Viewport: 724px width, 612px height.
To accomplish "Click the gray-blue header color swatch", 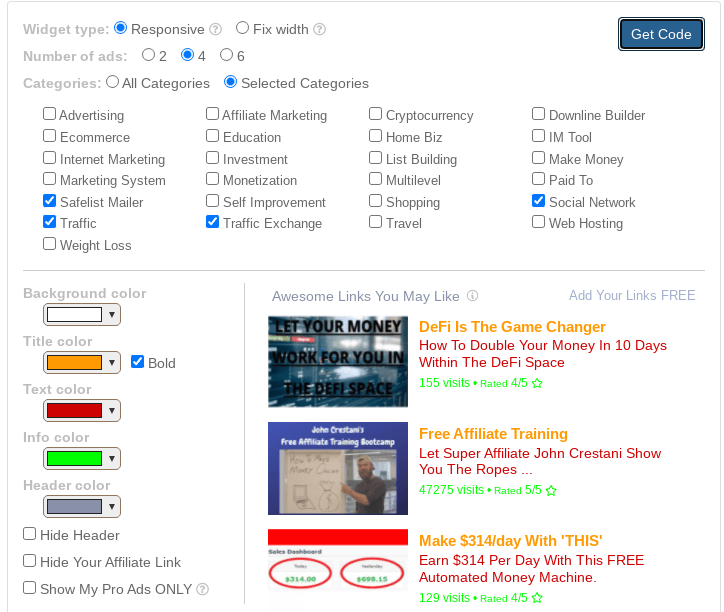I will pos(74,507).
